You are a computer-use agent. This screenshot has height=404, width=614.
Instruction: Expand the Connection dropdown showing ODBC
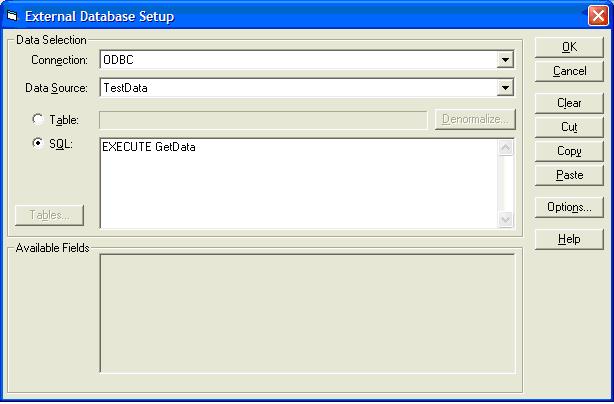(506, 60)
